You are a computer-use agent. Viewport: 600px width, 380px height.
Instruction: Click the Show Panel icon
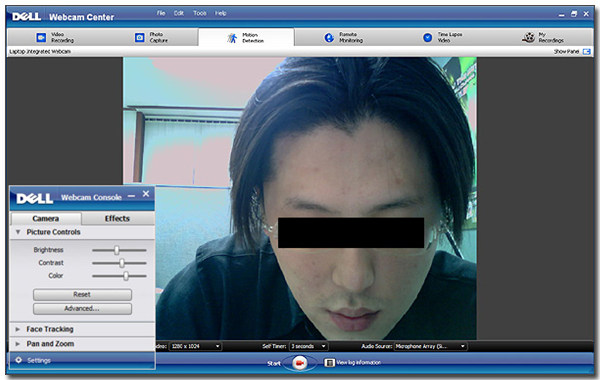(586, 51)
